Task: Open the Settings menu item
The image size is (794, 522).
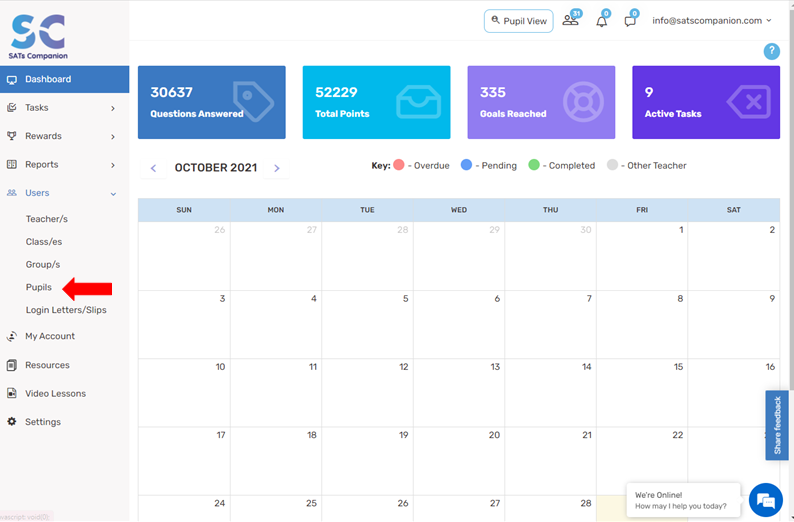Action: click(43, 422)
